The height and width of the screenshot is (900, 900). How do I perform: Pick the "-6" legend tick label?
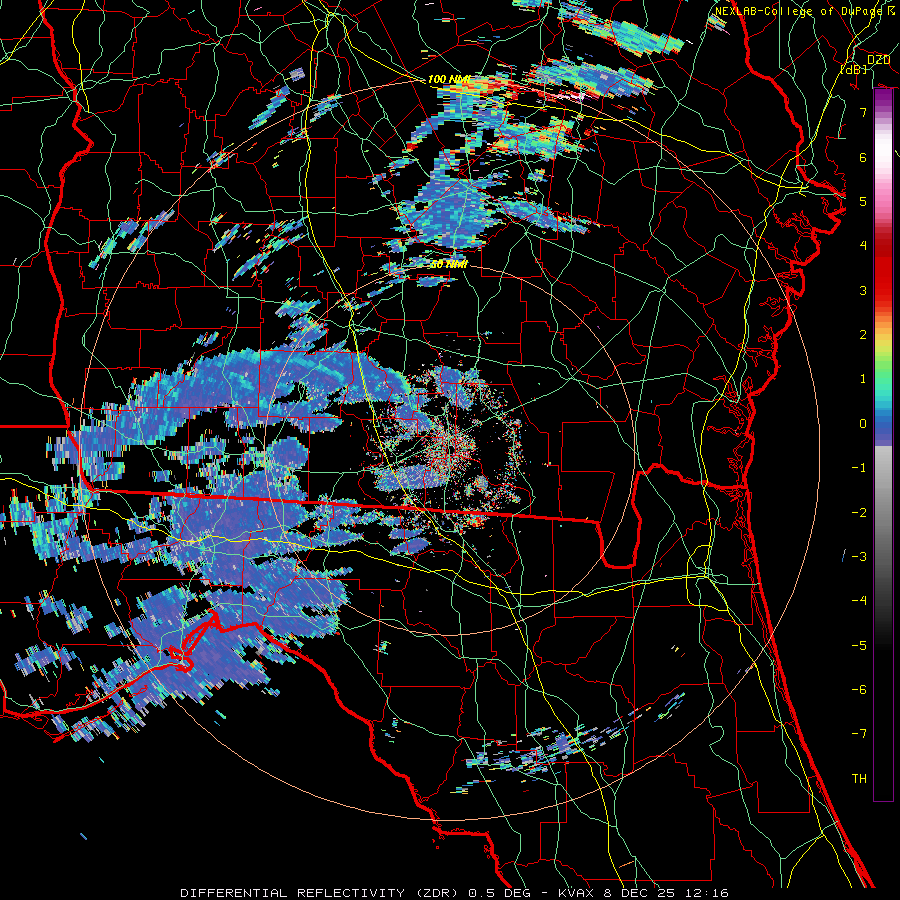tap(859, 690)
